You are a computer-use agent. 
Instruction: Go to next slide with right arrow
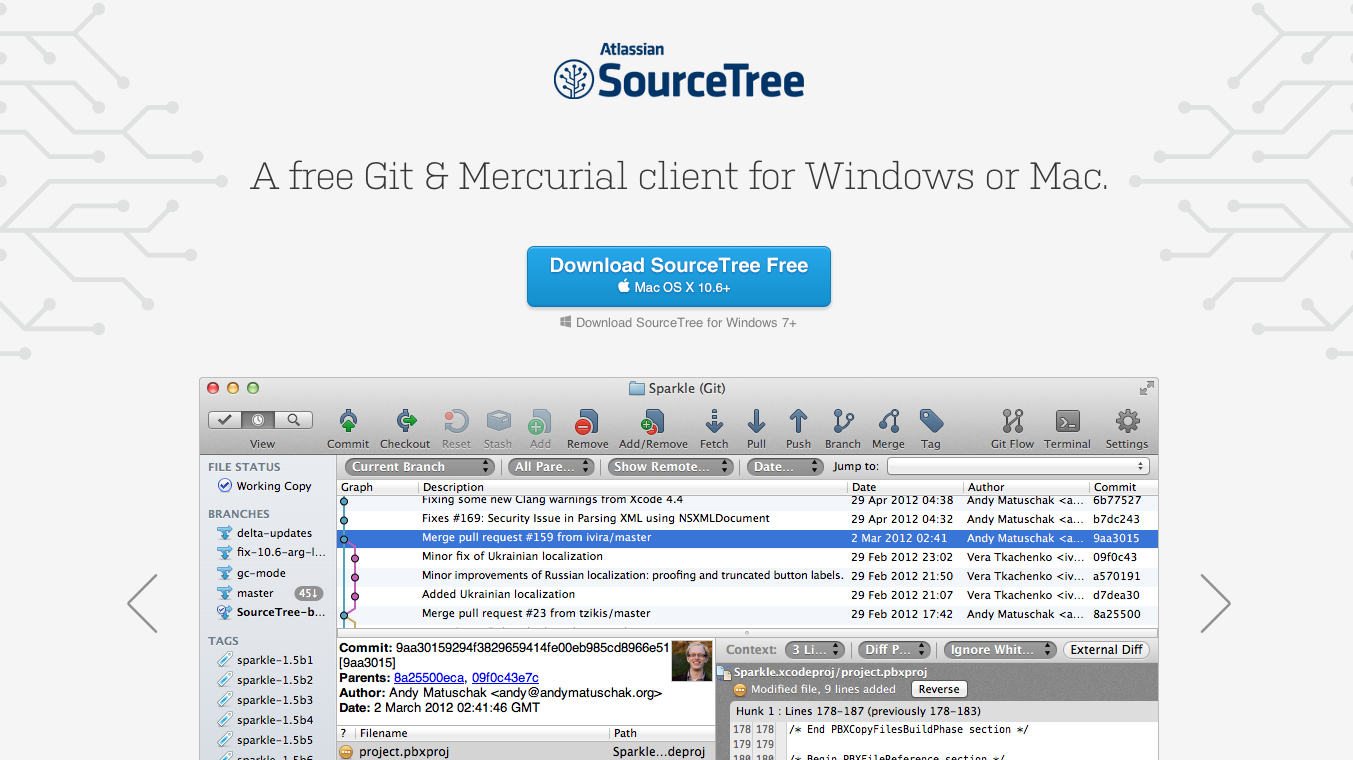[x=1215, y=603]
